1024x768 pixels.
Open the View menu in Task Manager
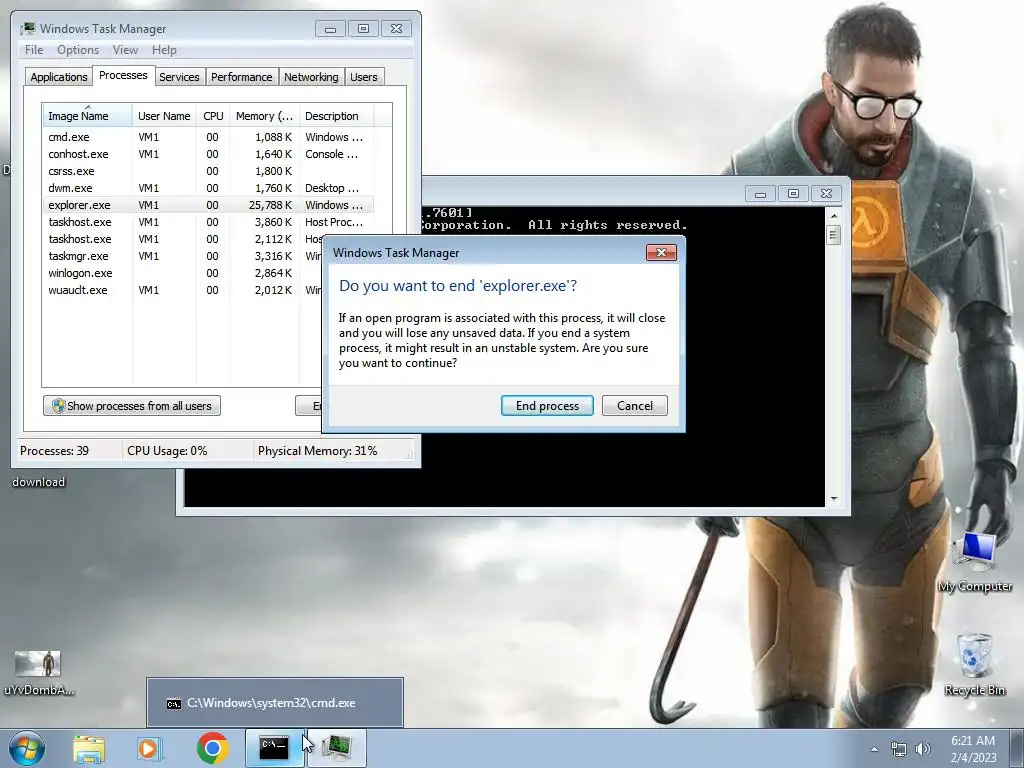click(125, 50)
